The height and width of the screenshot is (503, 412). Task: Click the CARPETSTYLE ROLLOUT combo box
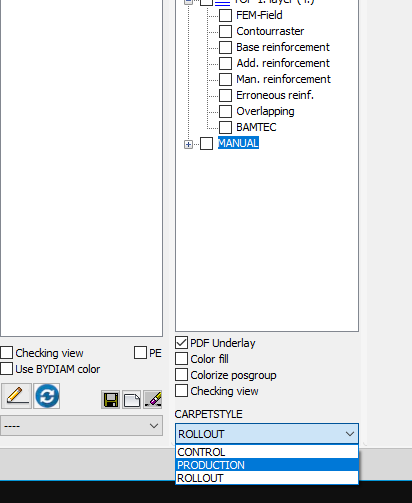(267, 434)
